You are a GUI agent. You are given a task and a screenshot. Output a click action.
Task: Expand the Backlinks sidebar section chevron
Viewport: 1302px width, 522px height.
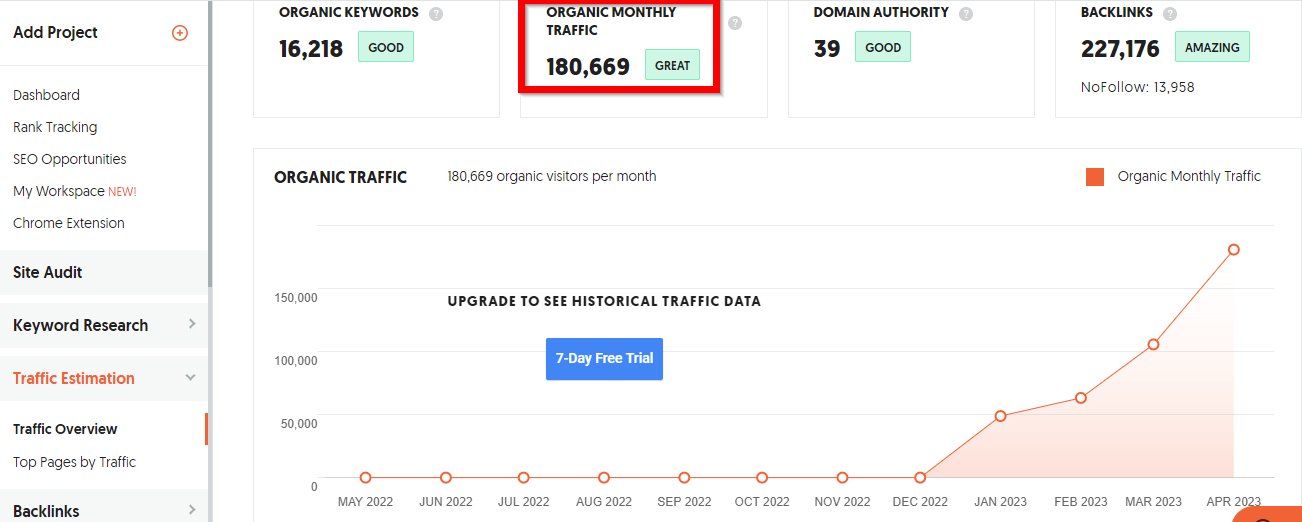coord(191,510)
